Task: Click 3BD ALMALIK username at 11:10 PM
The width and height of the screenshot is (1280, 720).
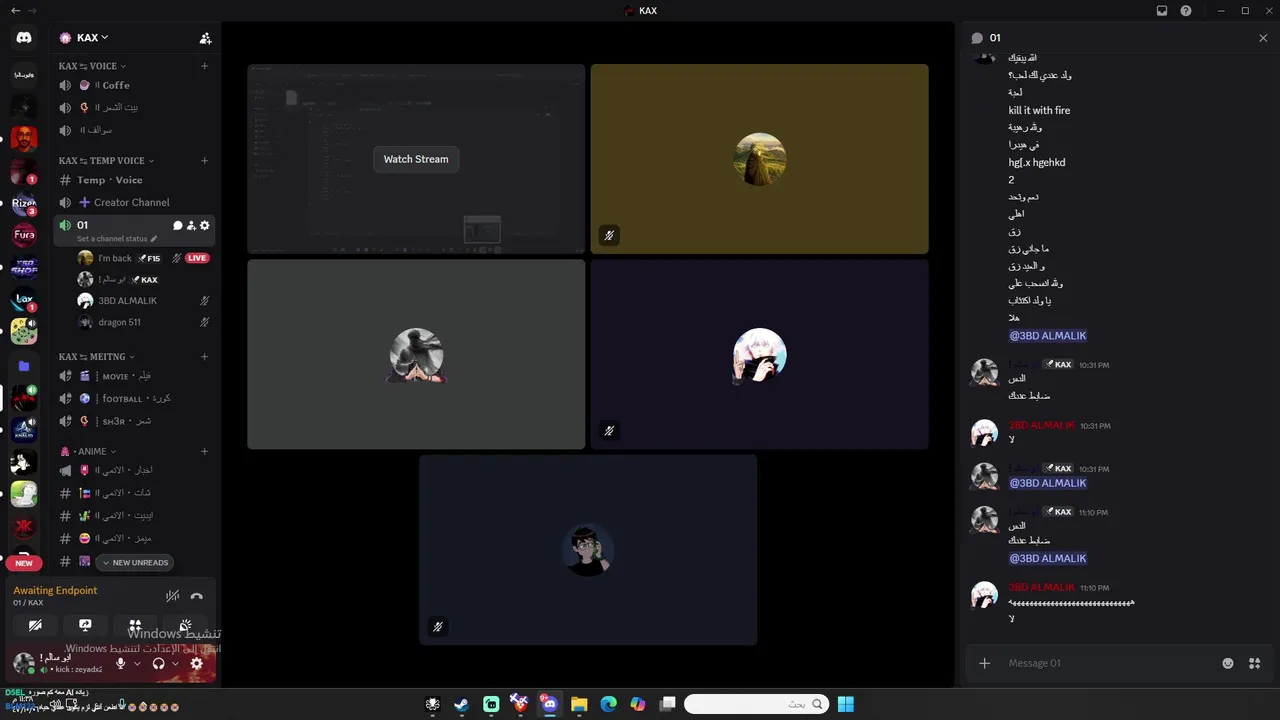Action: 1041,587
